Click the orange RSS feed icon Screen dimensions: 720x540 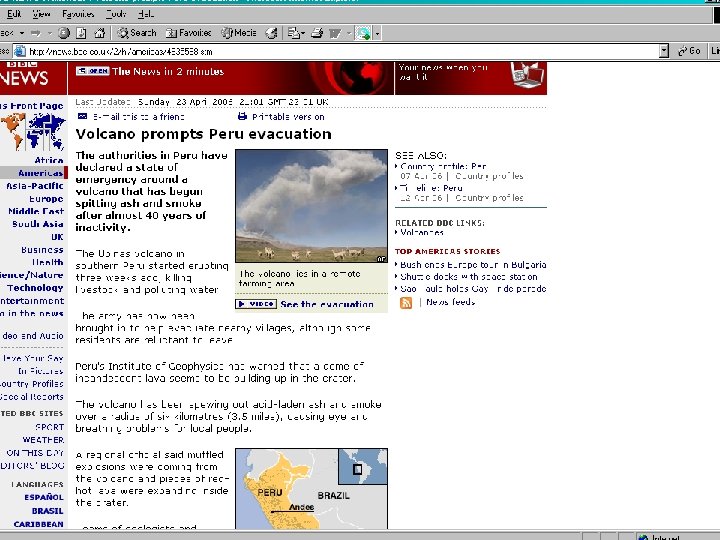406,303
